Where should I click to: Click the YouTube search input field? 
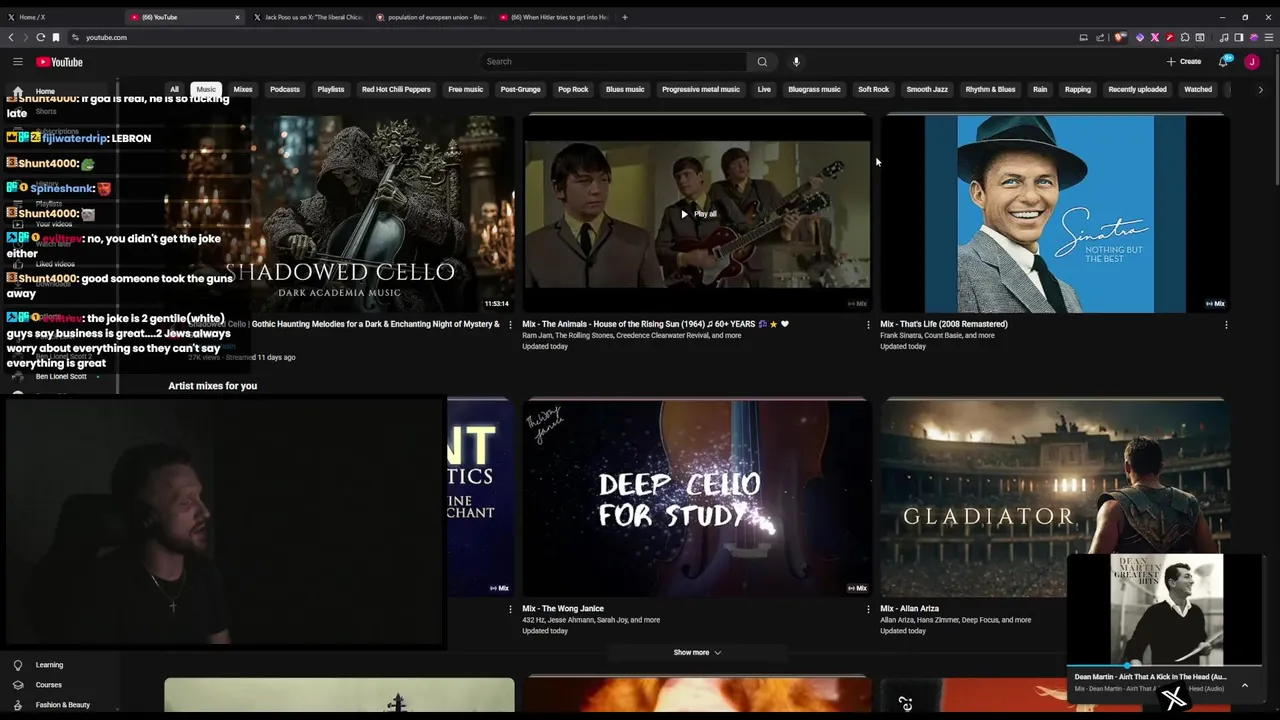point(612,62)
